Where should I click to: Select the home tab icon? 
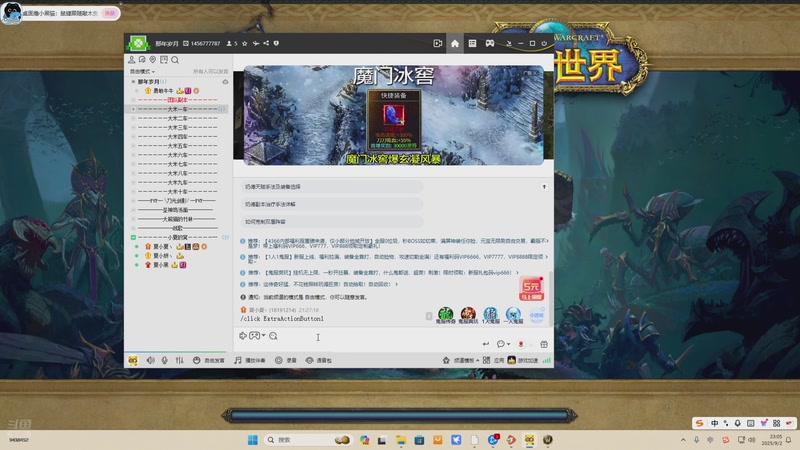click(x=455, y=43)
